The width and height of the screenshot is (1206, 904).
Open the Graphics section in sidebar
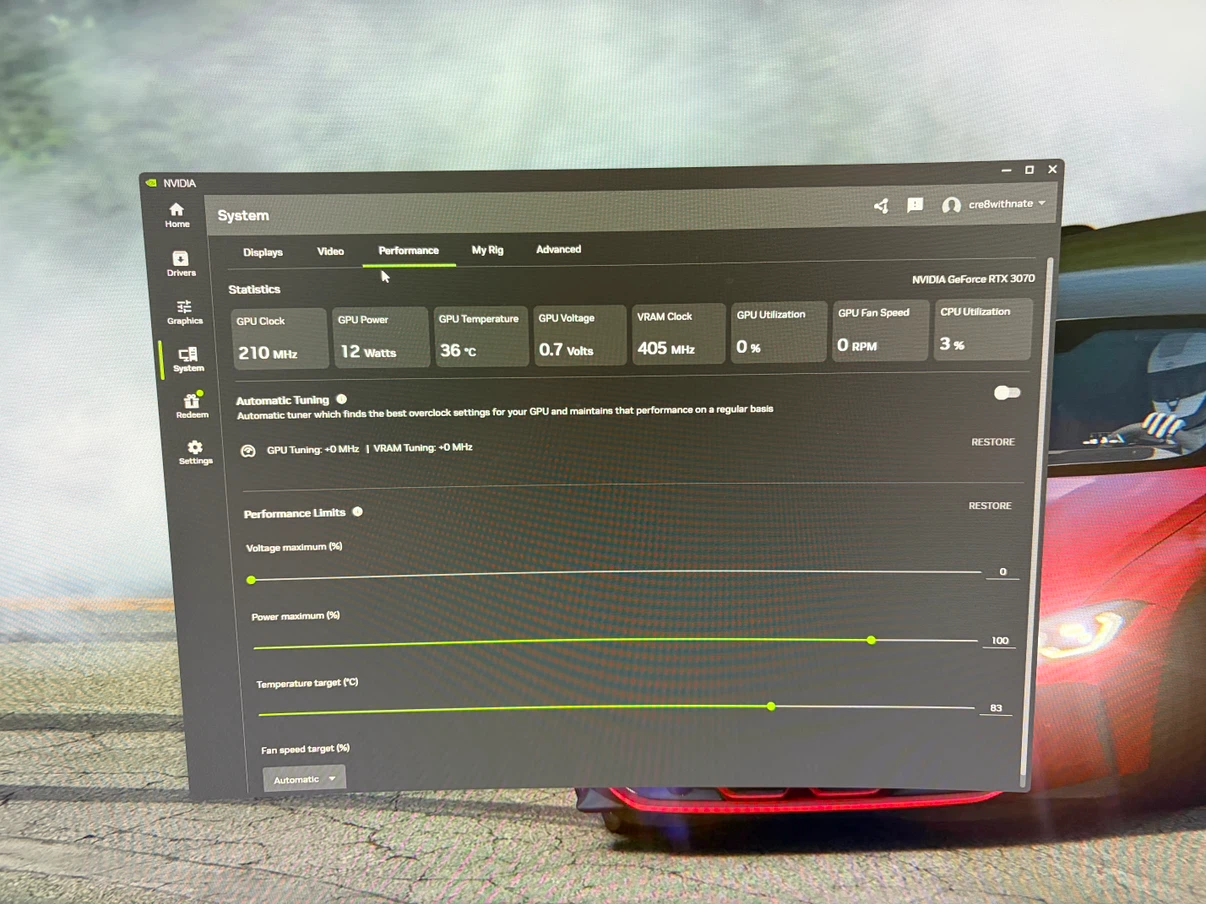point(184,312)
